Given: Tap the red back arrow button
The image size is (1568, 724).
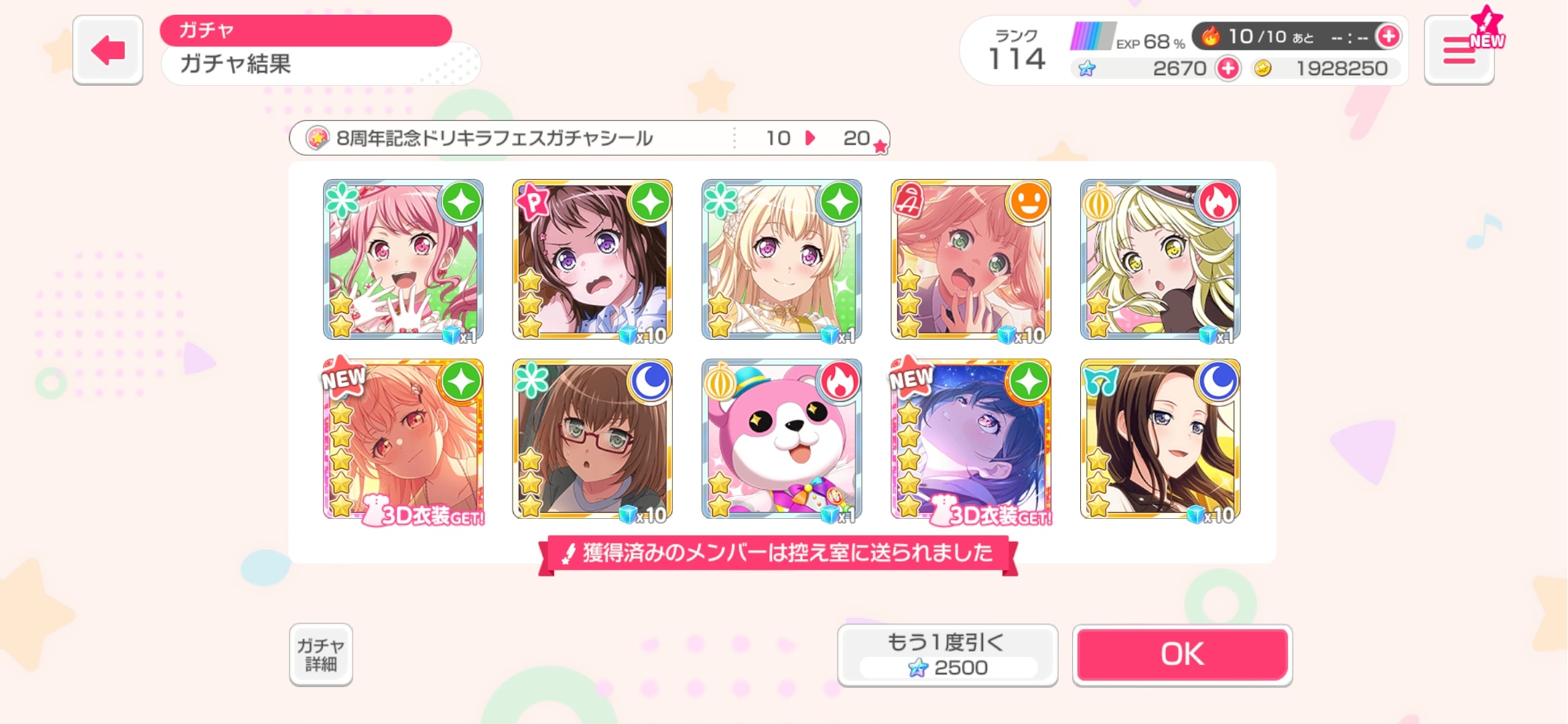Looking at the screenshot, I should (108, 50).
